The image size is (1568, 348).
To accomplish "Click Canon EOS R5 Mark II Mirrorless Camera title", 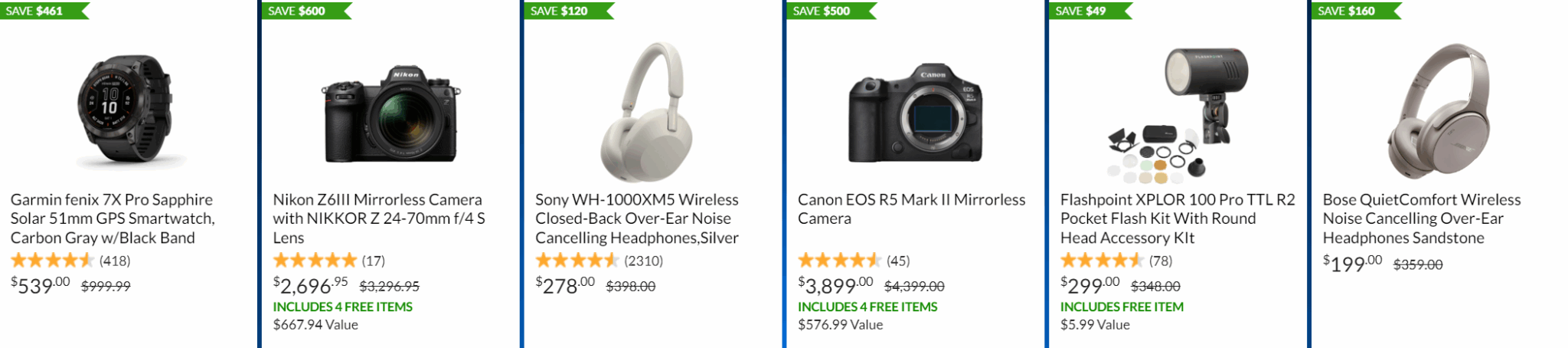I will tap(911, 208).
